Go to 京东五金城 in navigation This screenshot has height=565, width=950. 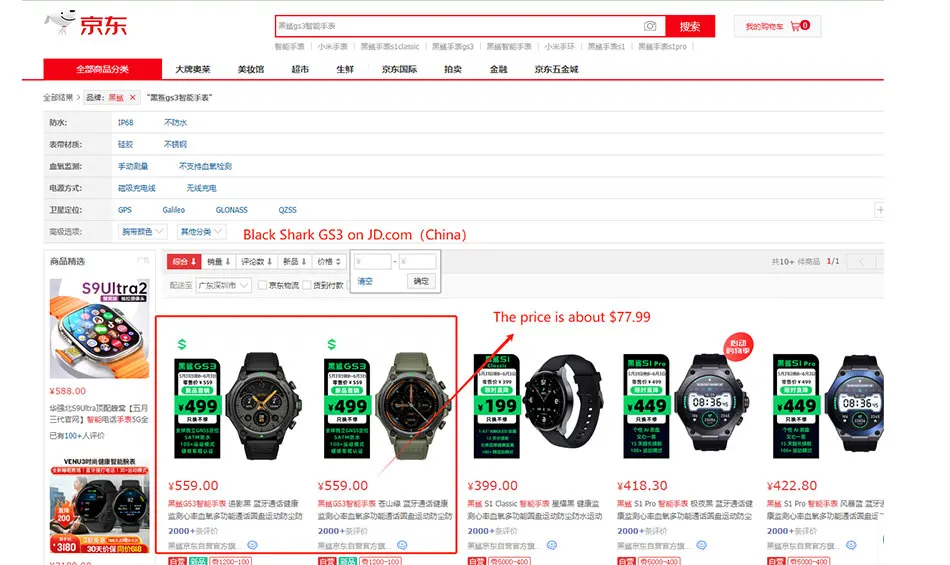(556, 69)
